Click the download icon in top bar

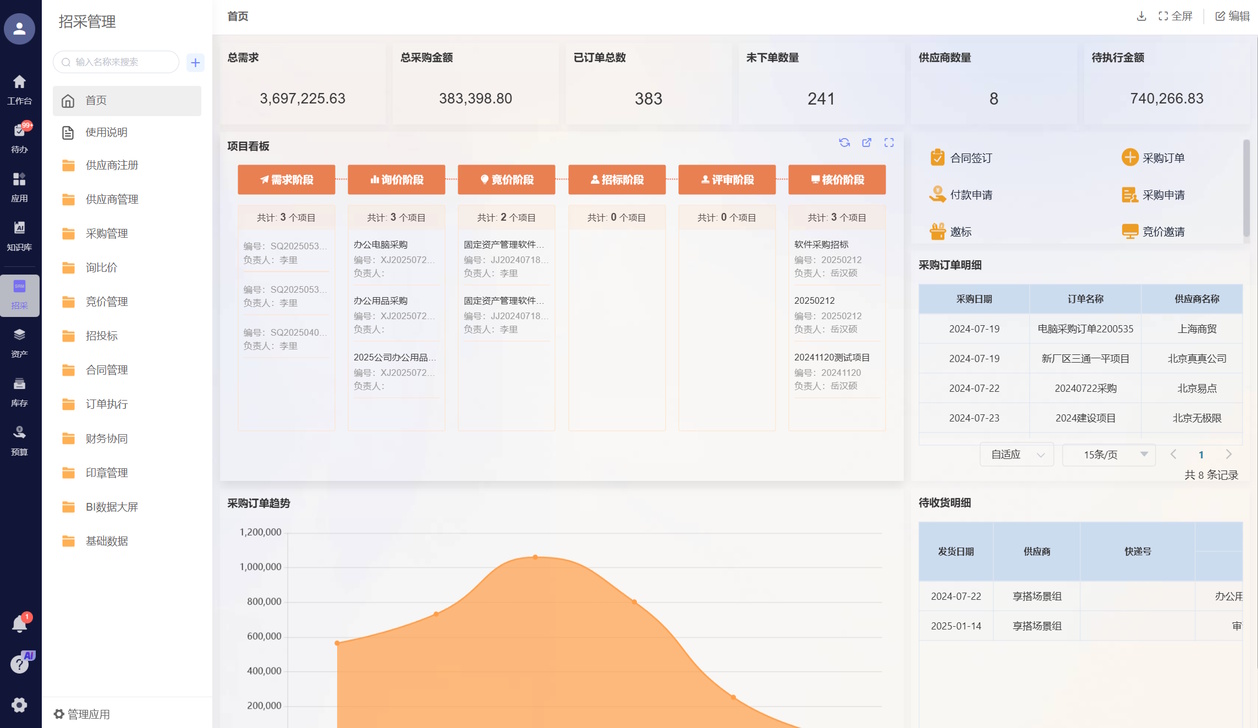1141,16
